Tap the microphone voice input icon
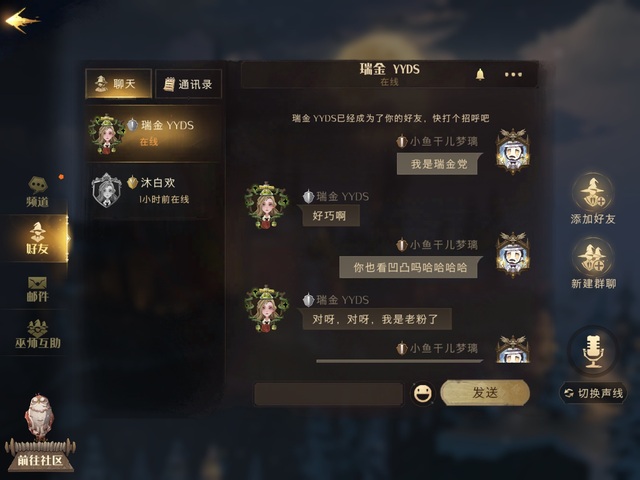The image size is (640, 480). 593,351
